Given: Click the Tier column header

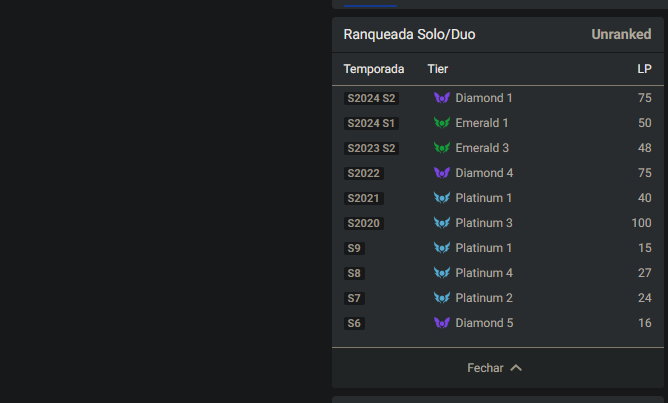Looking at the screenshot, I should point(438,69).
